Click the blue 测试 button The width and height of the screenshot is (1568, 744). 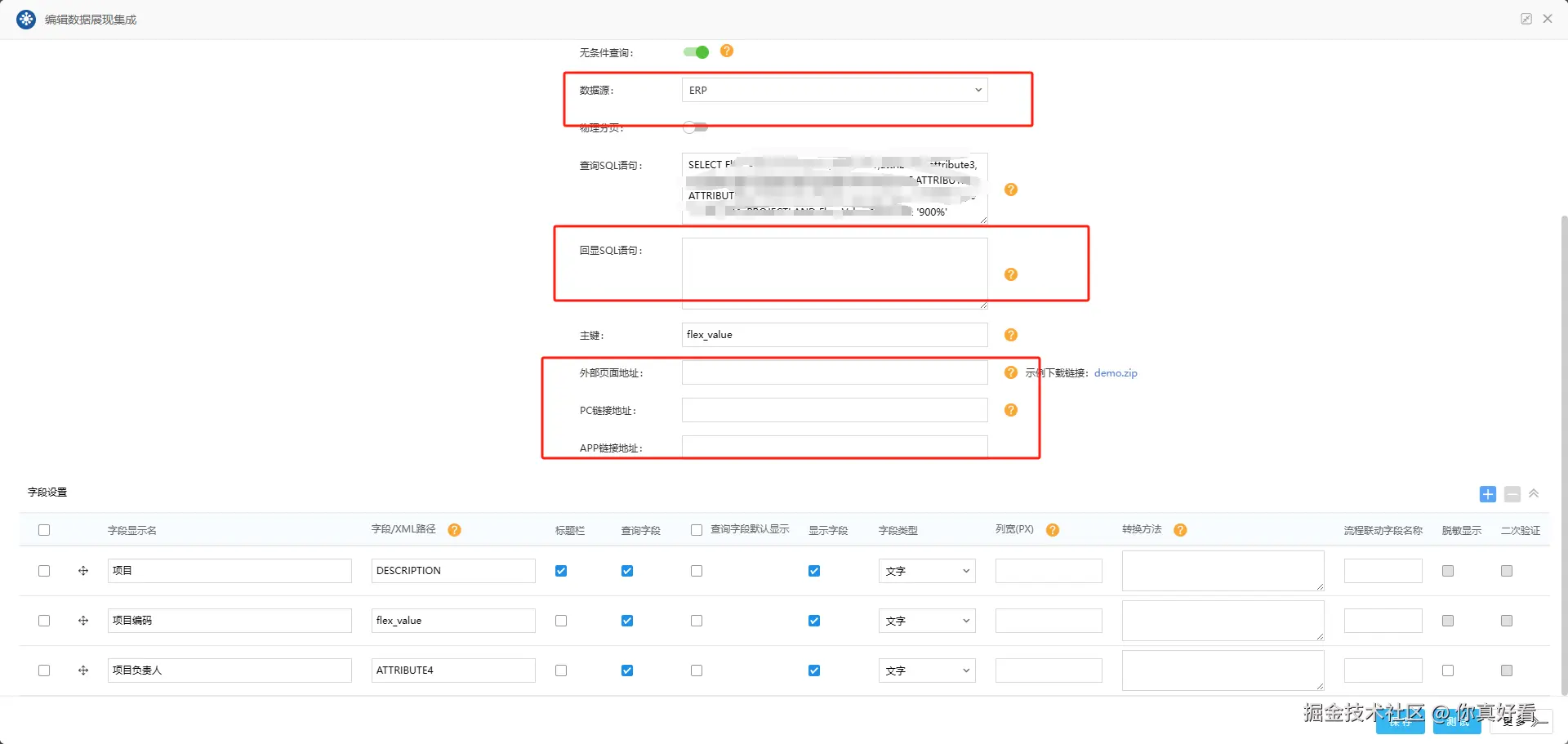tap(1457, 722)
